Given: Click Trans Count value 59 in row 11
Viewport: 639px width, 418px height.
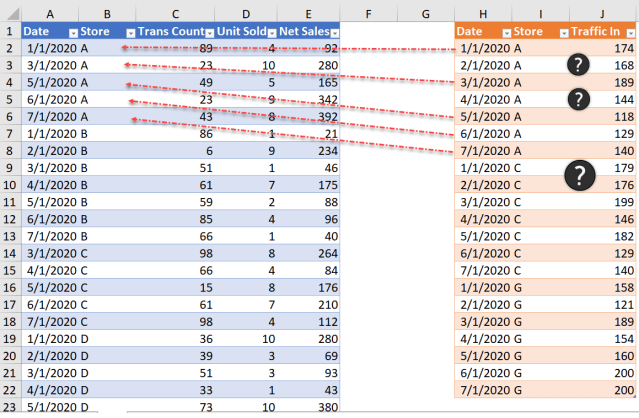Looking at the screenshot, I should point(175,202).
